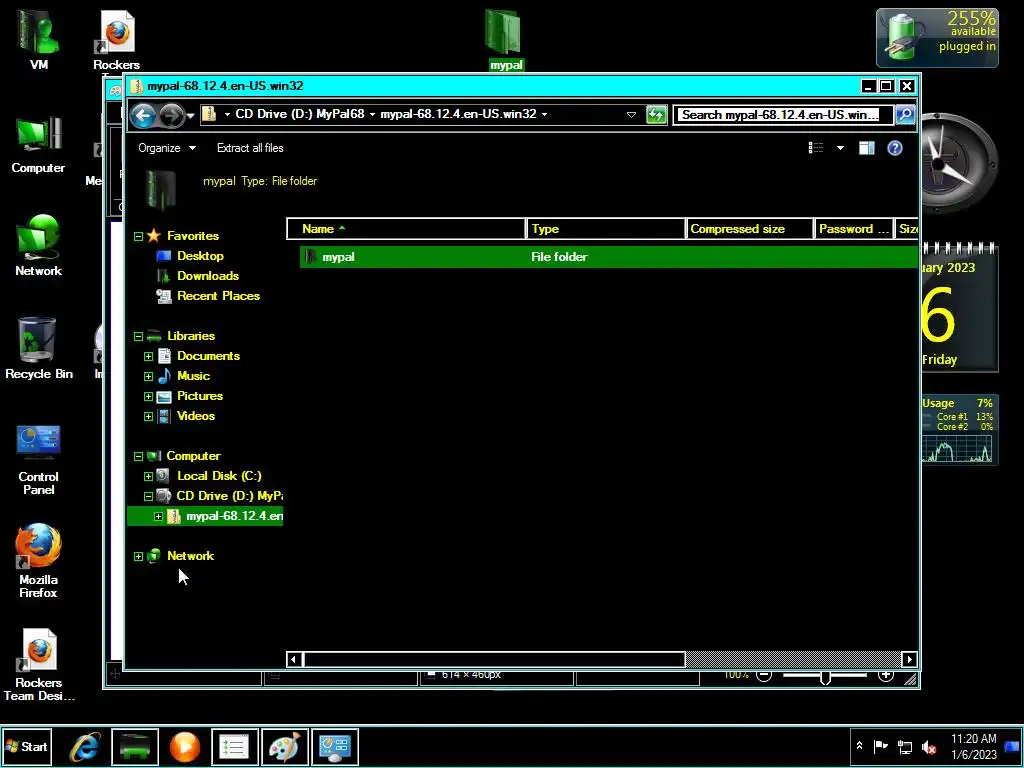Sort by Password column header
Screen dimensions: 1024x768
pos(854,229)
